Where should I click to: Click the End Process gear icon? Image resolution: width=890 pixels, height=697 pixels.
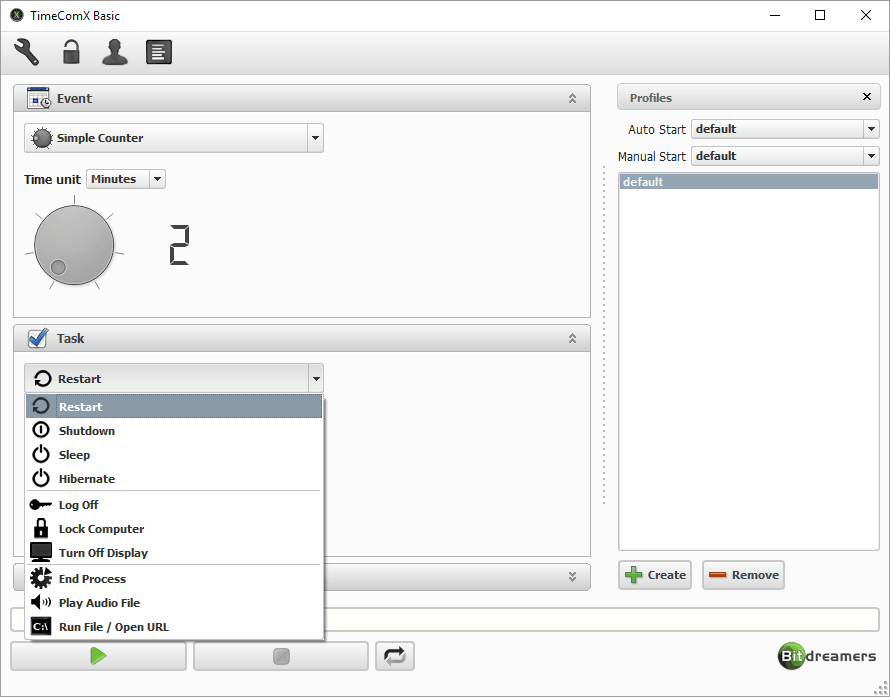pos(41,578)
